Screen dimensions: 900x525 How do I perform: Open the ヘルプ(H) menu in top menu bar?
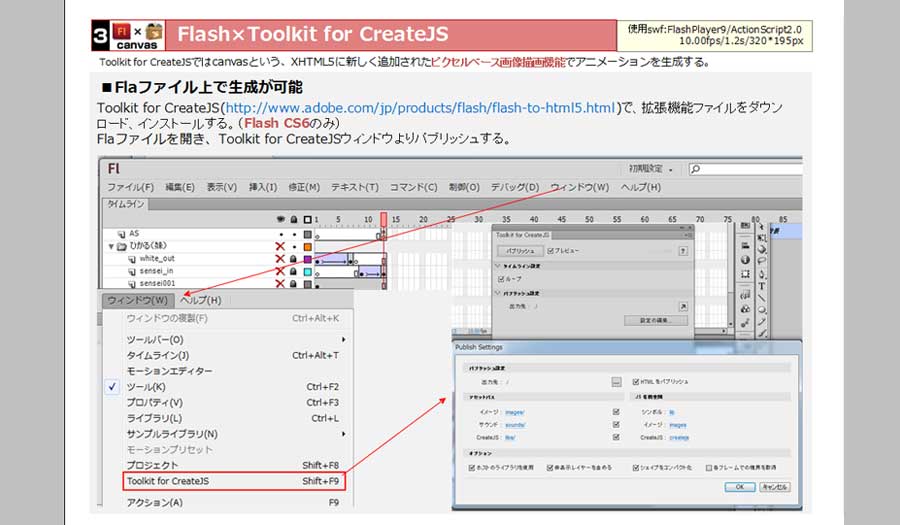(641, 187)
